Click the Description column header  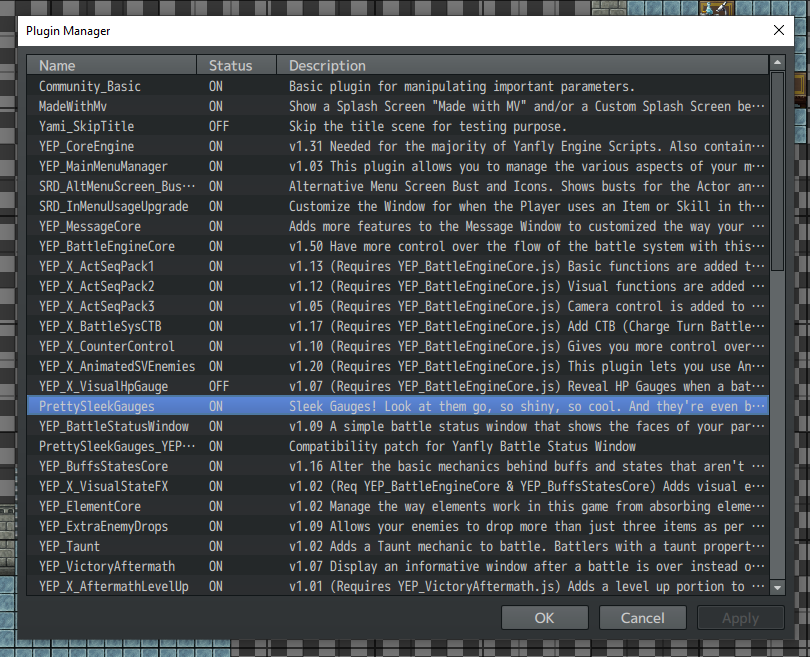[522, 66]
